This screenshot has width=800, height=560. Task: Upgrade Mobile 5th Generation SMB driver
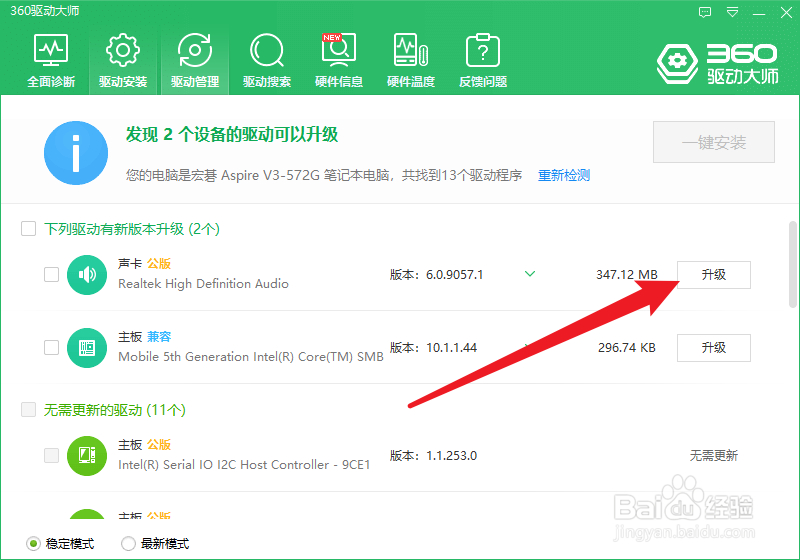(x=714, y=348)
